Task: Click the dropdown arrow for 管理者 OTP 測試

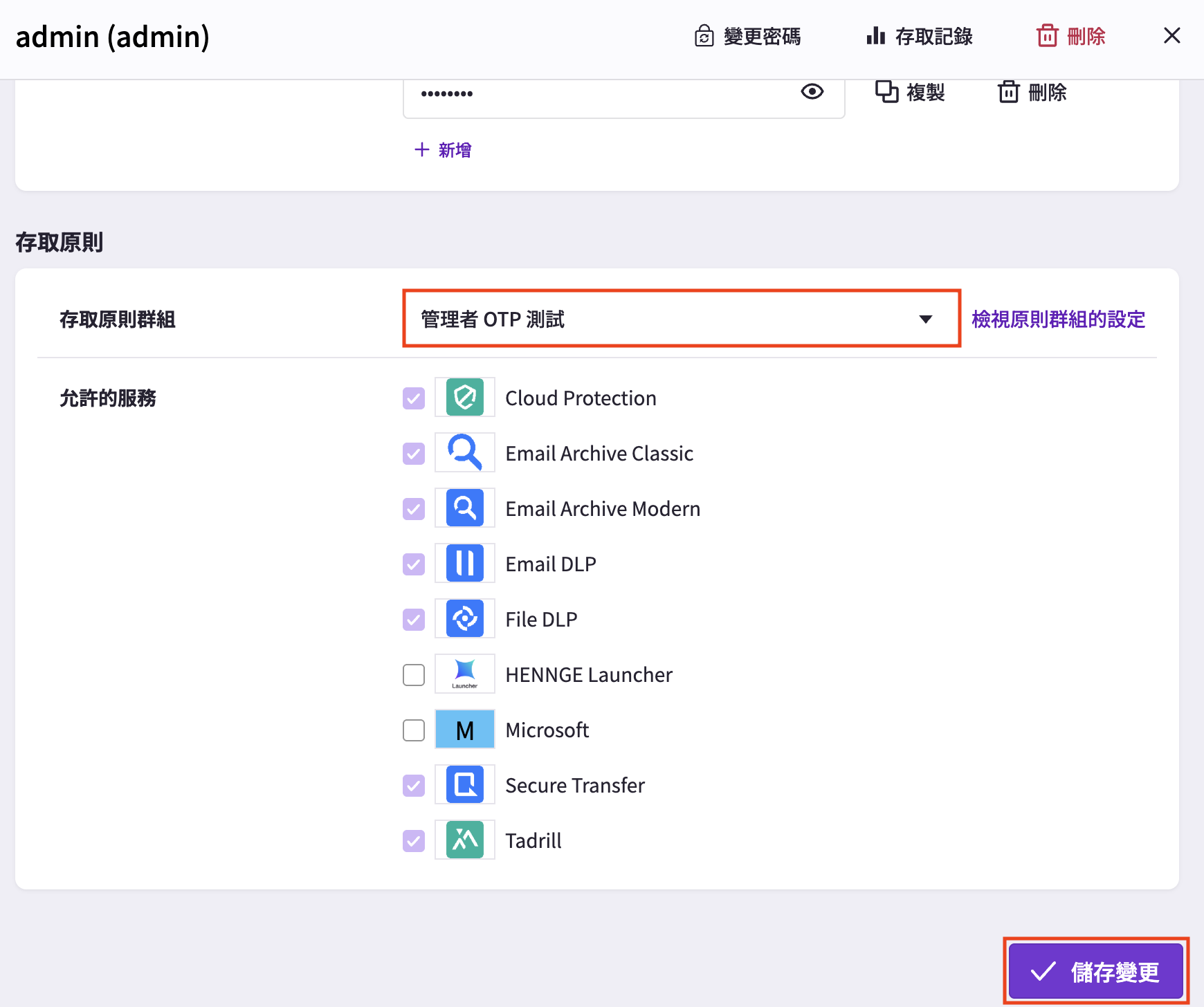Action: 925,319
